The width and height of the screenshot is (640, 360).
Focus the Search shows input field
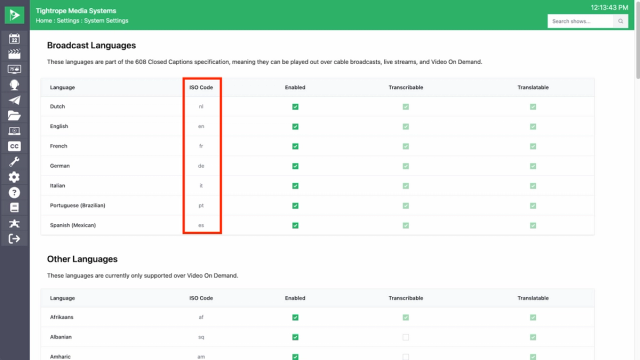(x=580, y=21)
